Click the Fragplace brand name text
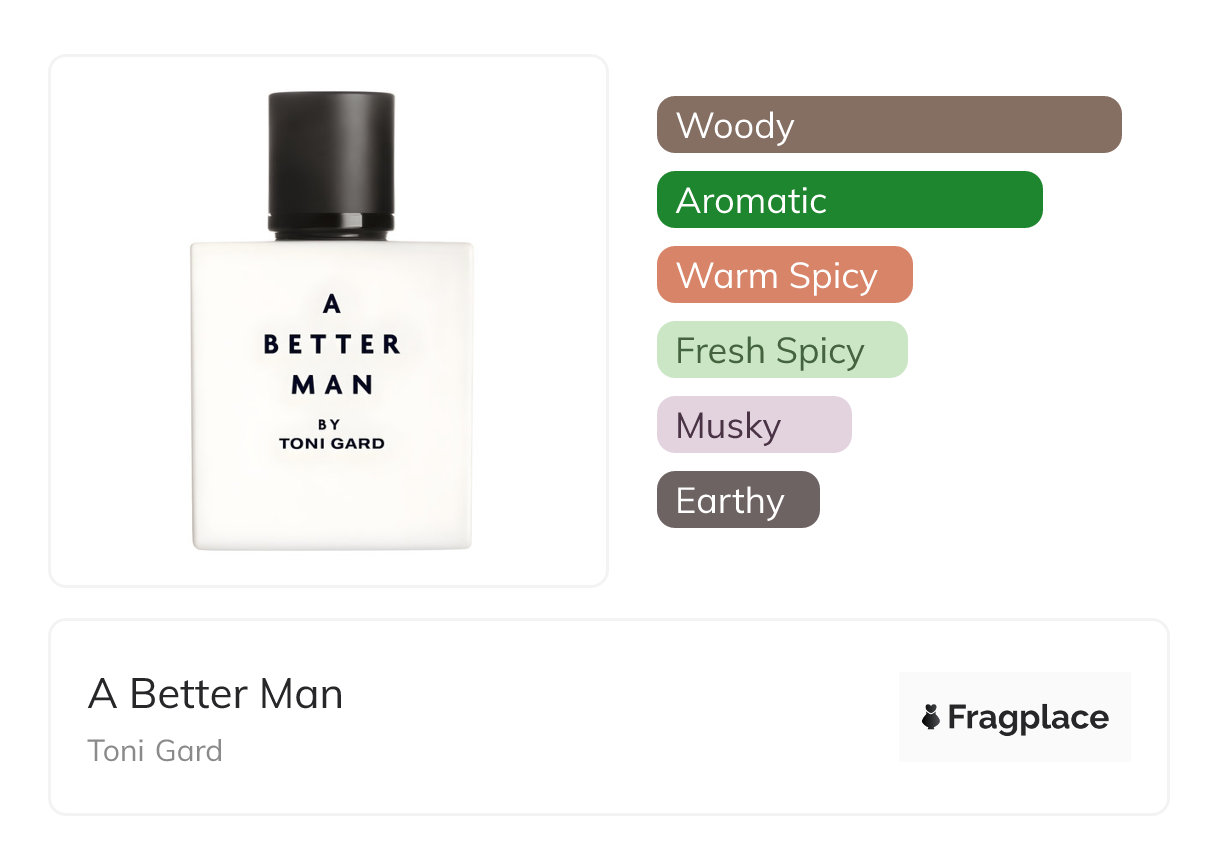 click(x=1028, y=718)
